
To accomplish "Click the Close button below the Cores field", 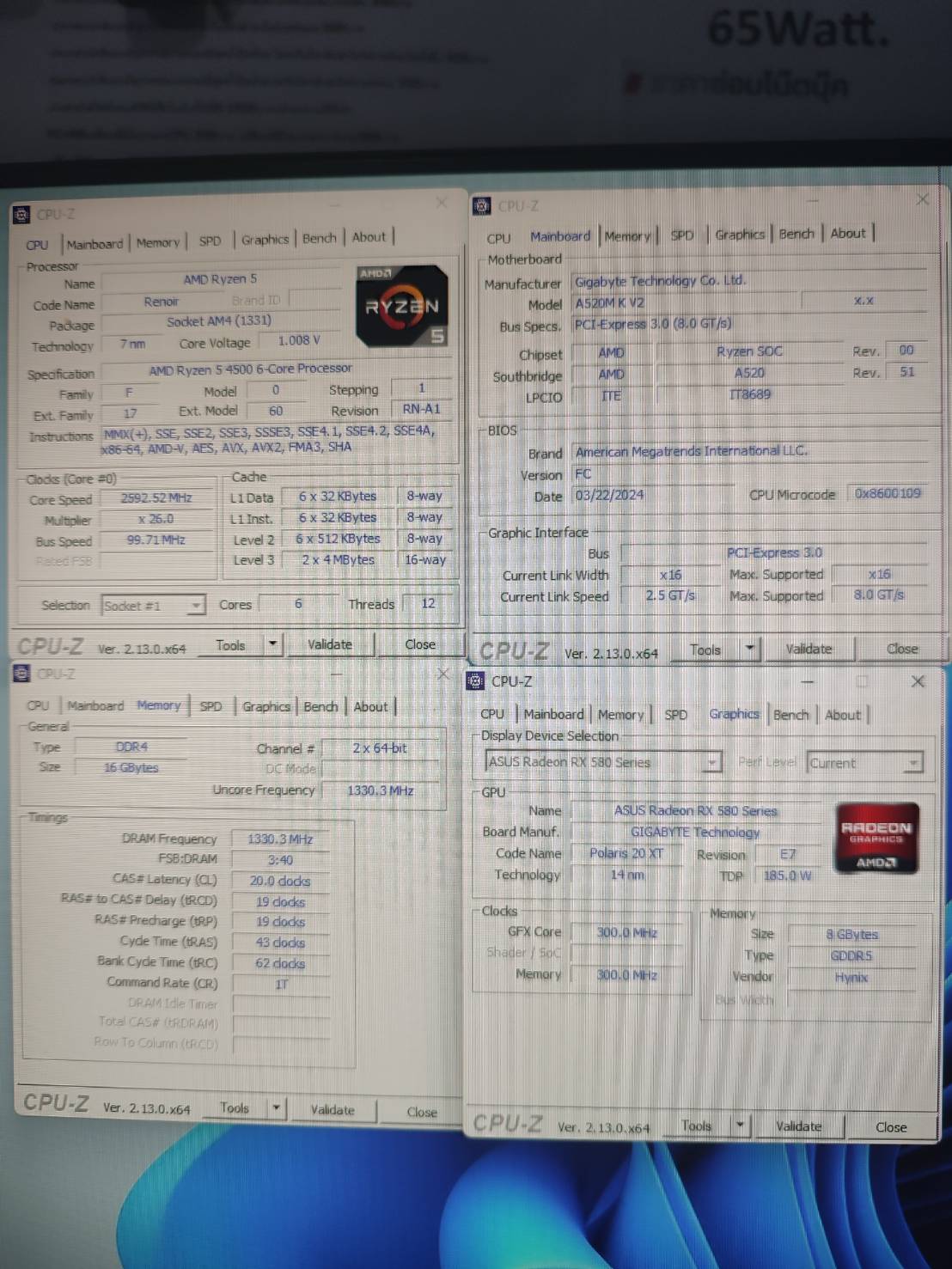I will click(x=420, y=644).
